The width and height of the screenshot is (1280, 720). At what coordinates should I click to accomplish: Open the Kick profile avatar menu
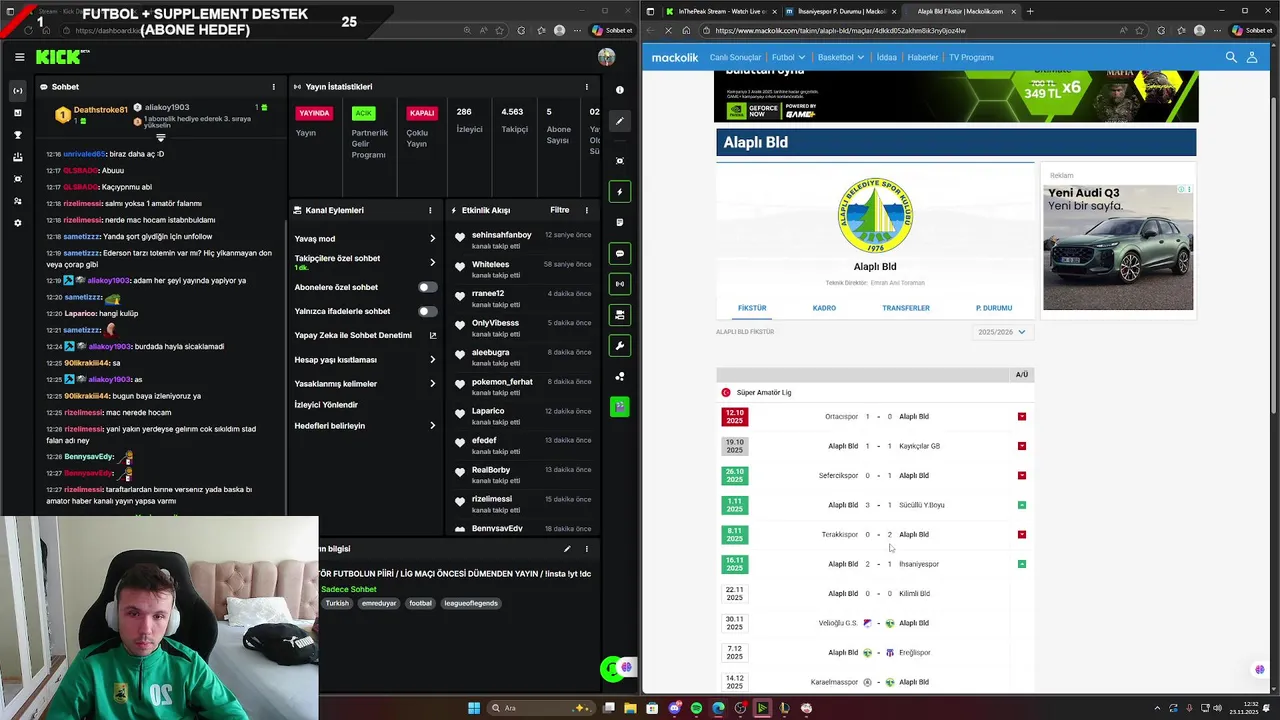[x=606, y=57]
